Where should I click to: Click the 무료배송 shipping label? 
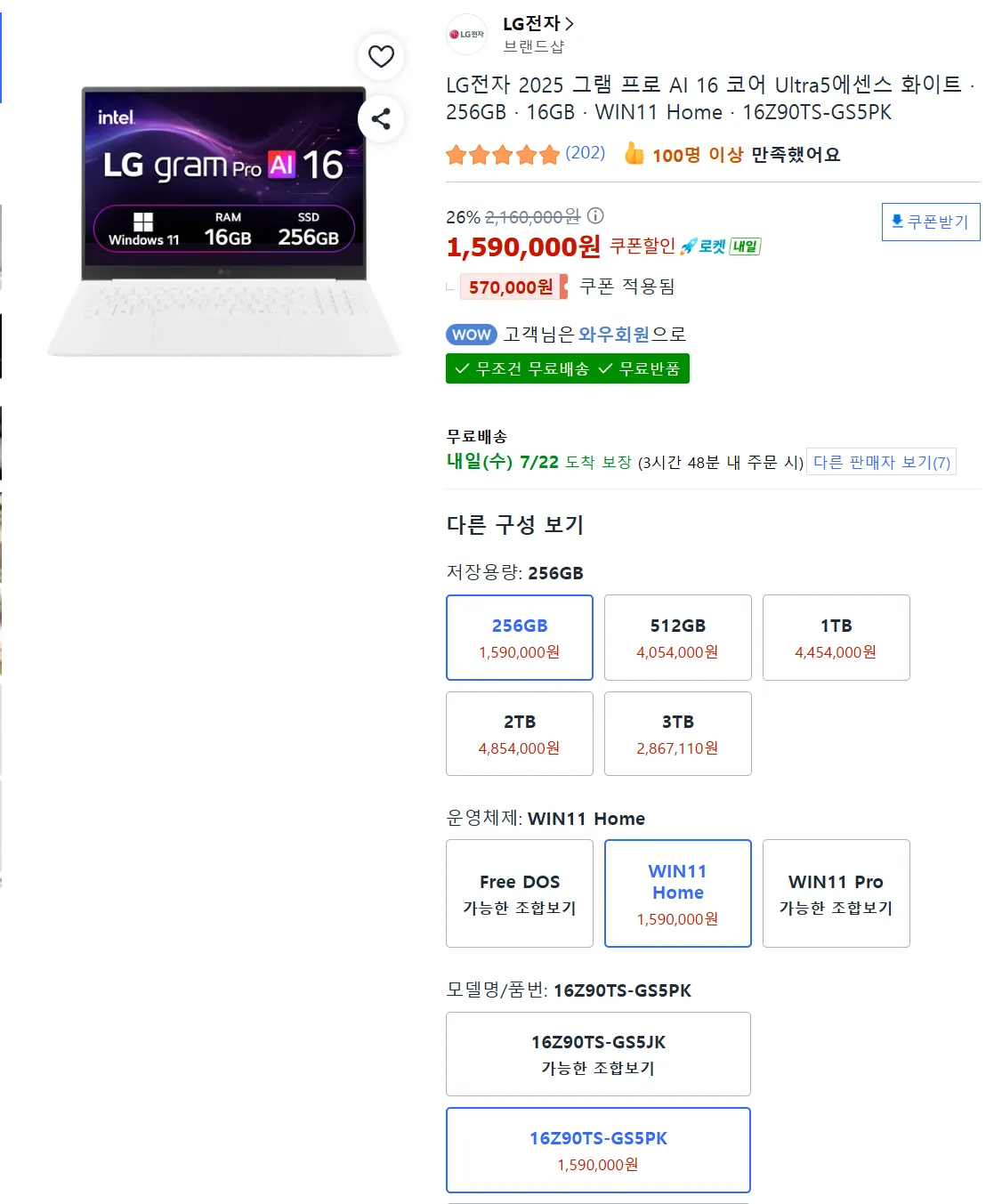(477, 436)
